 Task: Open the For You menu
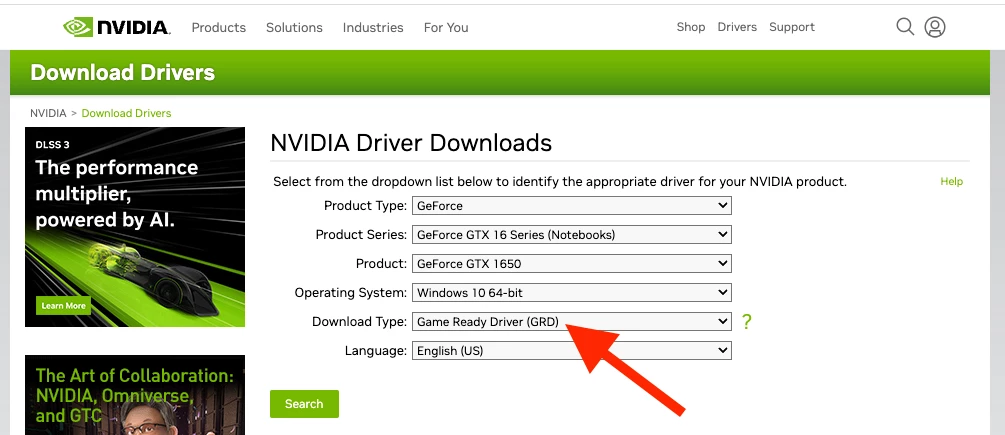tap(446, 28)
